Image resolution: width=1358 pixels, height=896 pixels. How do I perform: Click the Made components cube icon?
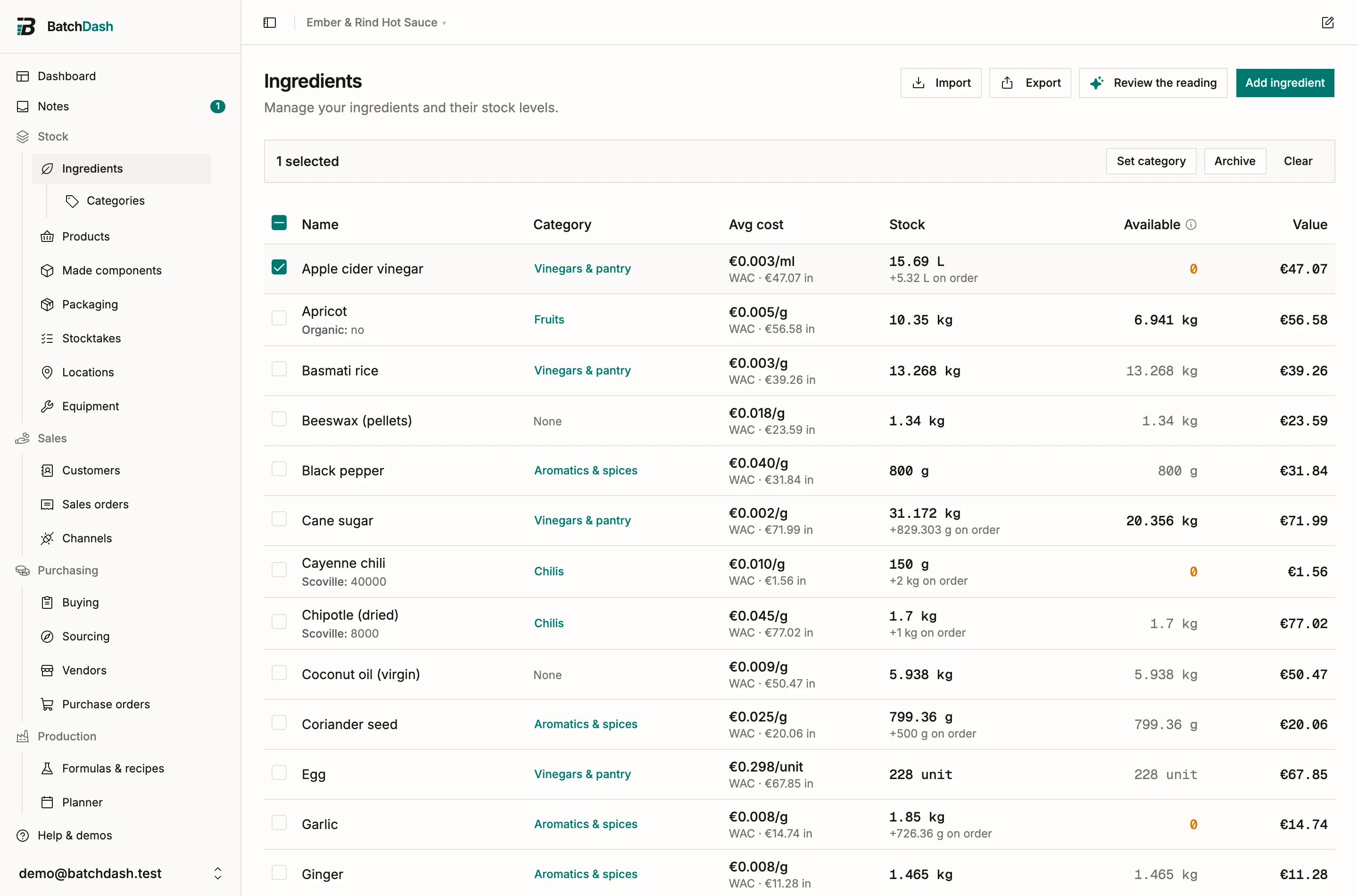tap(48, 270)
